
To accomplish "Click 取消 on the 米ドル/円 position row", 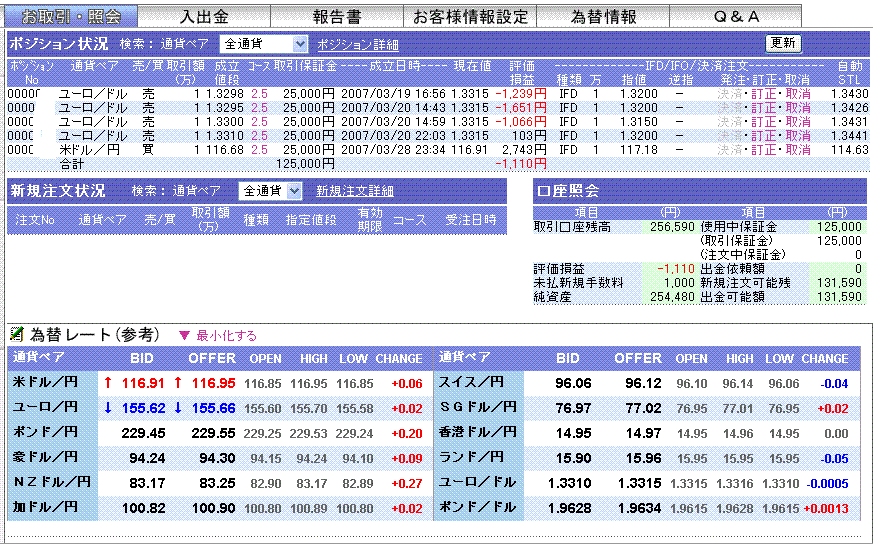I will pos(798,150).
